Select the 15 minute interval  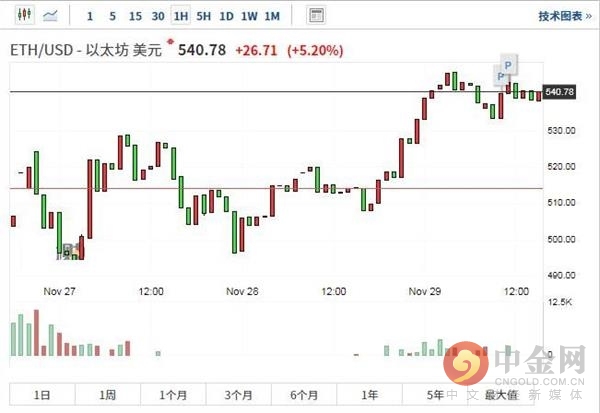click(x=135, y=16)
